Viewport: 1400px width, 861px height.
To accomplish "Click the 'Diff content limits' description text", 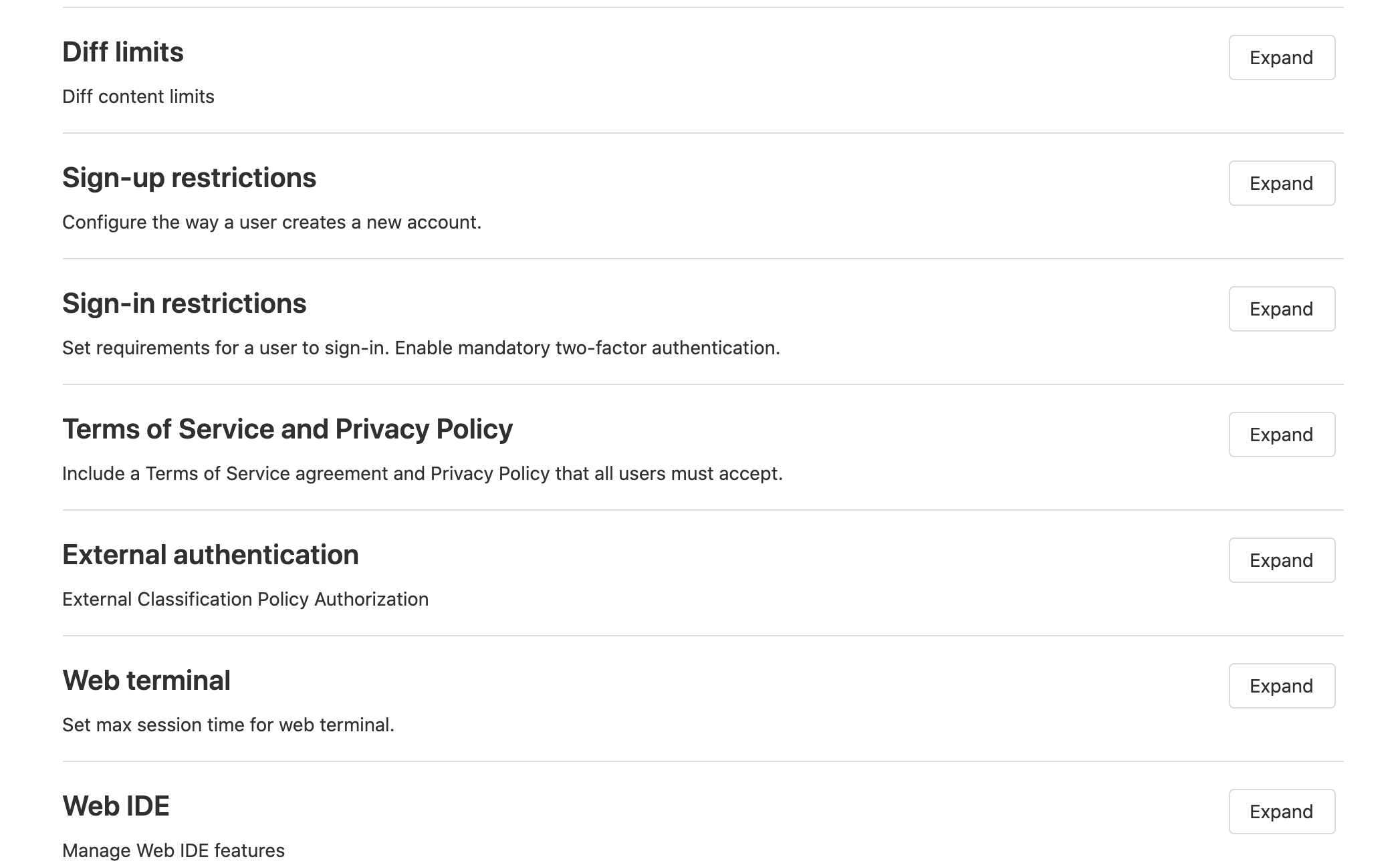I will (x=138, y=97).
